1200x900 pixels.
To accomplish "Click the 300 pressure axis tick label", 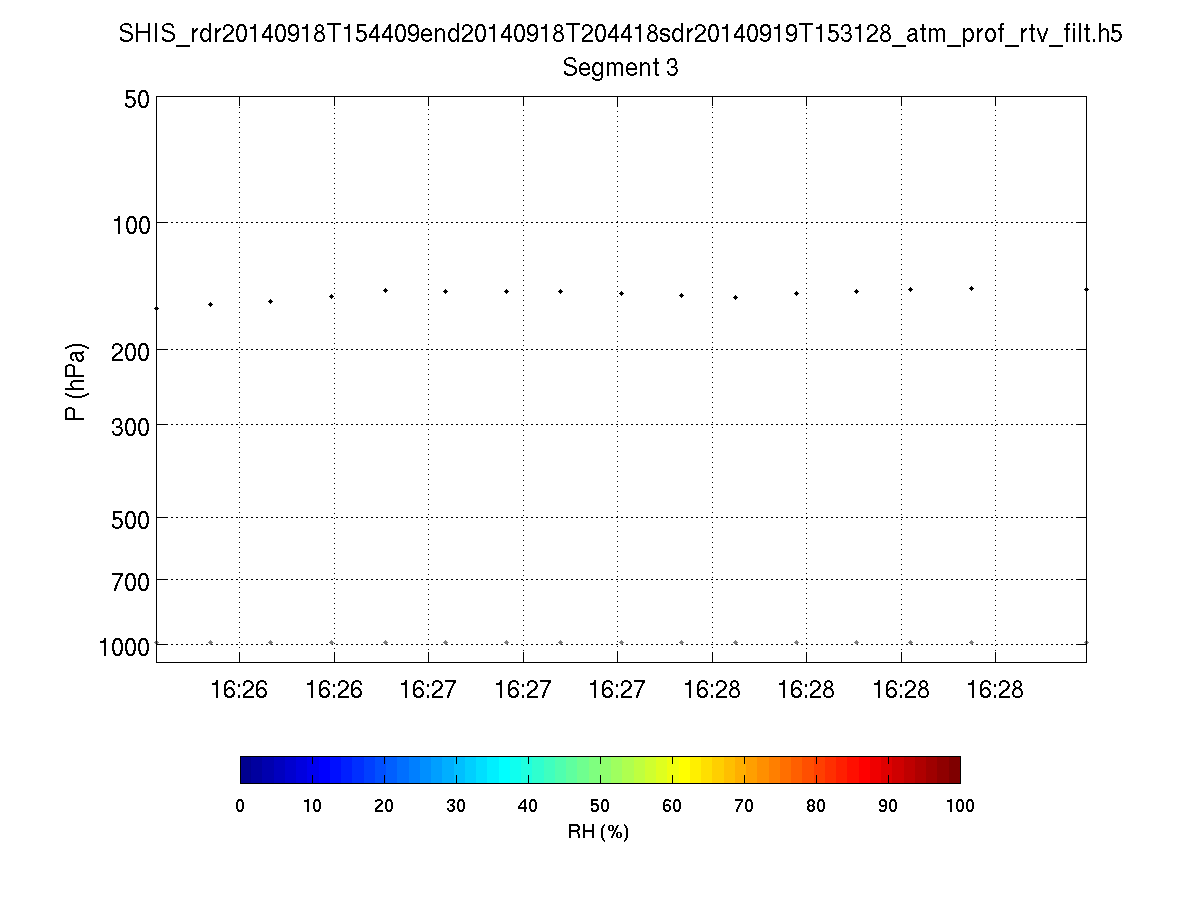I will (124, 425).
